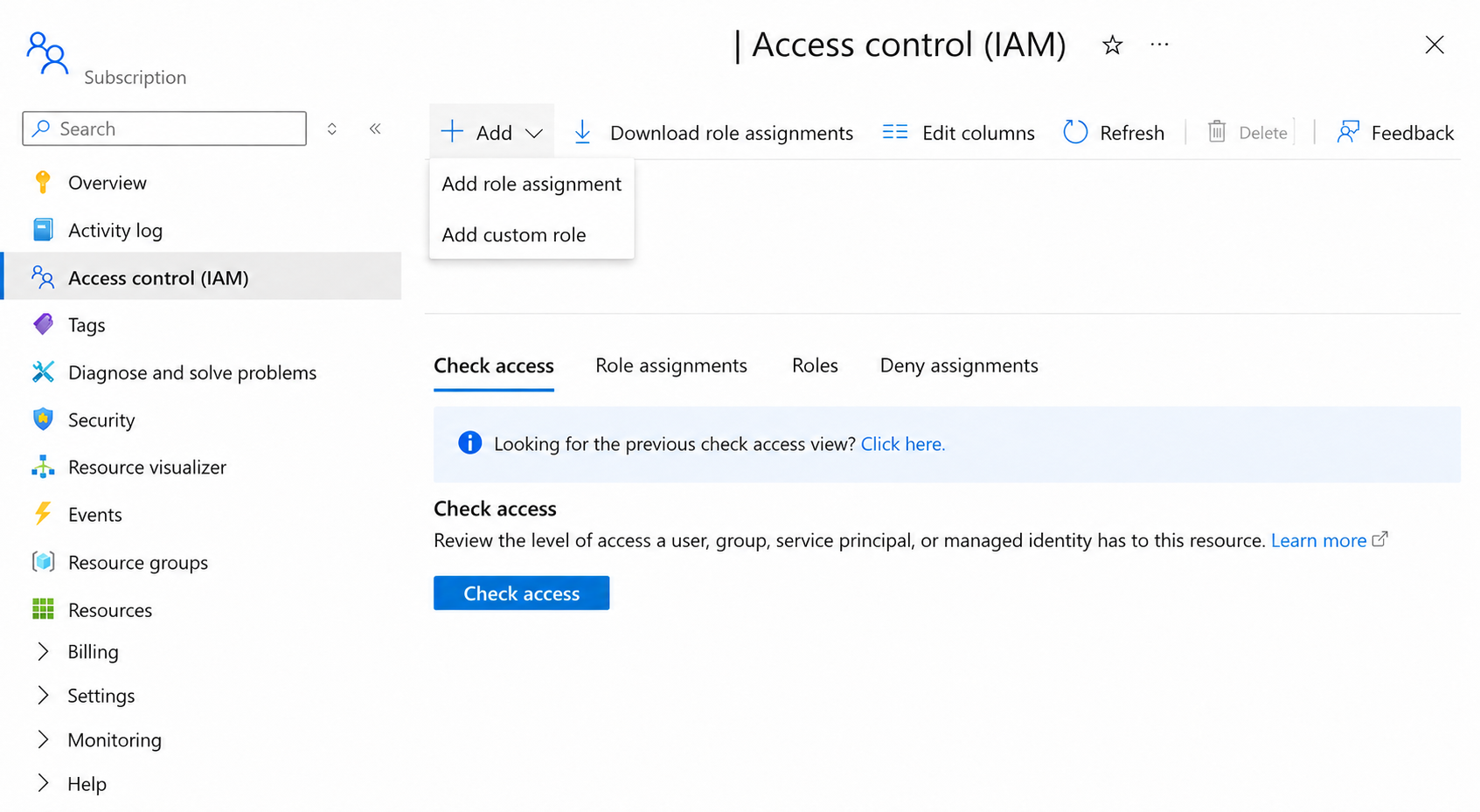The image size is (1480, 812).
Task: Click the Events lightning bolt icon
Action: tap(43, 514)
